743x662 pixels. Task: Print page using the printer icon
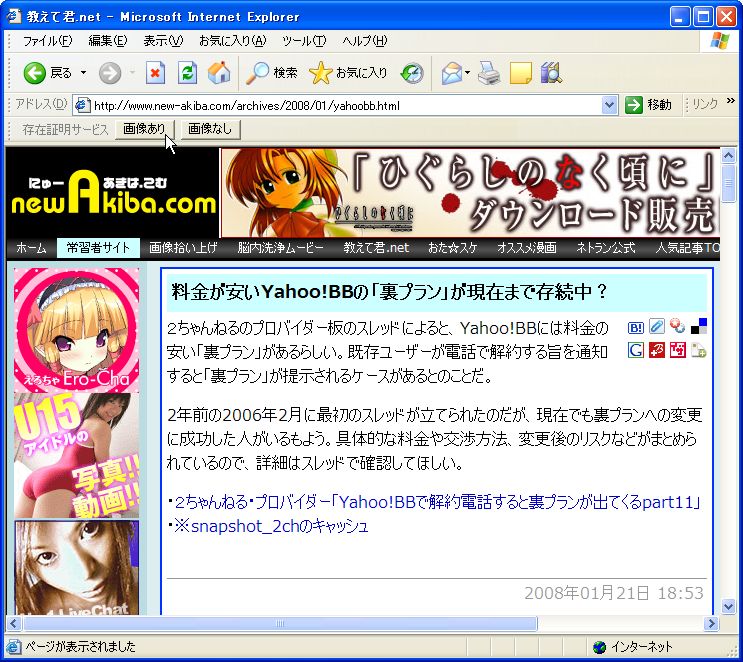pos(489,73)
